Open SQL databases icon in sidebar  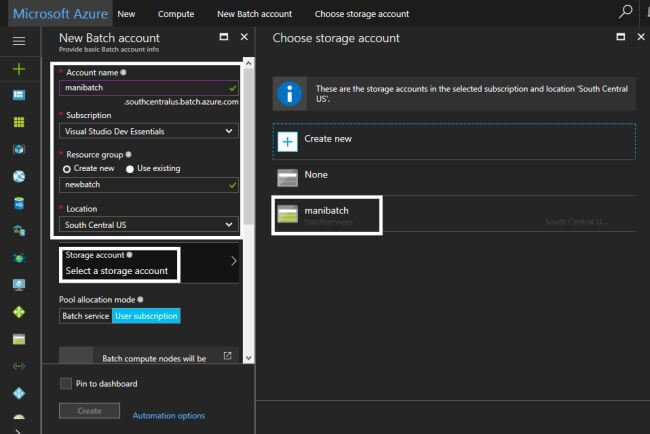(19, 204)
